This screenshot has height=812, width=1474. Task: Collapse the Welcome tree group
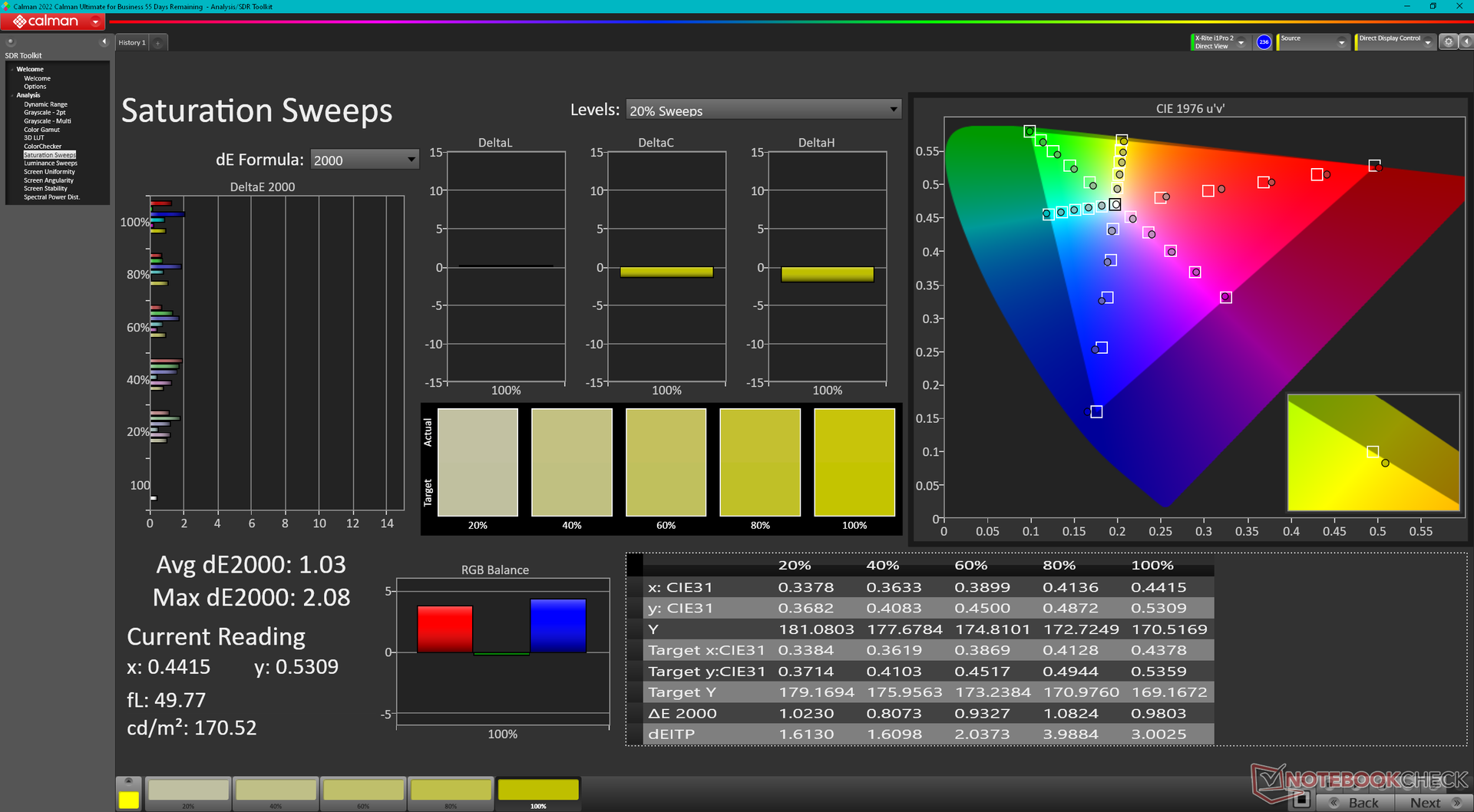pyautogui.click(x=12, y=70)
